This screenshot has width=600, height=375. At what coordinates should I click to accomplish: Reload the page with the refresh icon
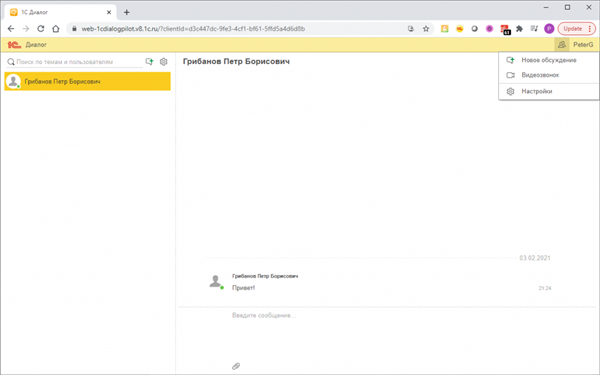pyautogui.click(x=41, y=29)
